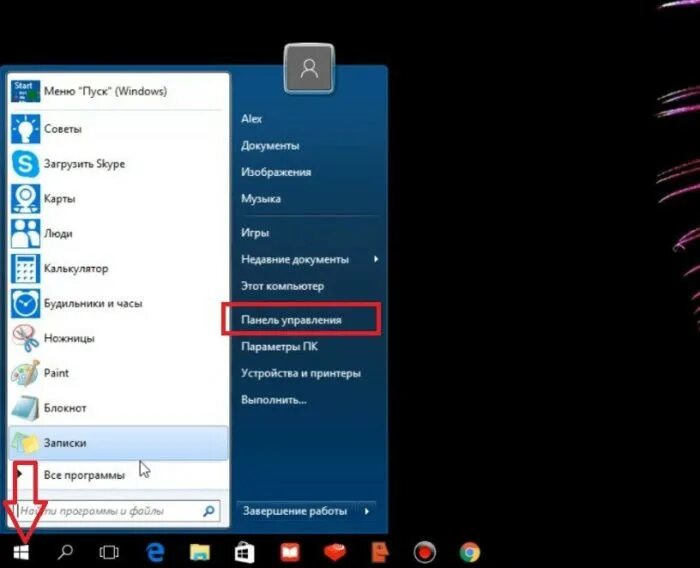Open Параметры ПК
The width and height of the screenshot is (700, 568).
[x=279, y=346]
